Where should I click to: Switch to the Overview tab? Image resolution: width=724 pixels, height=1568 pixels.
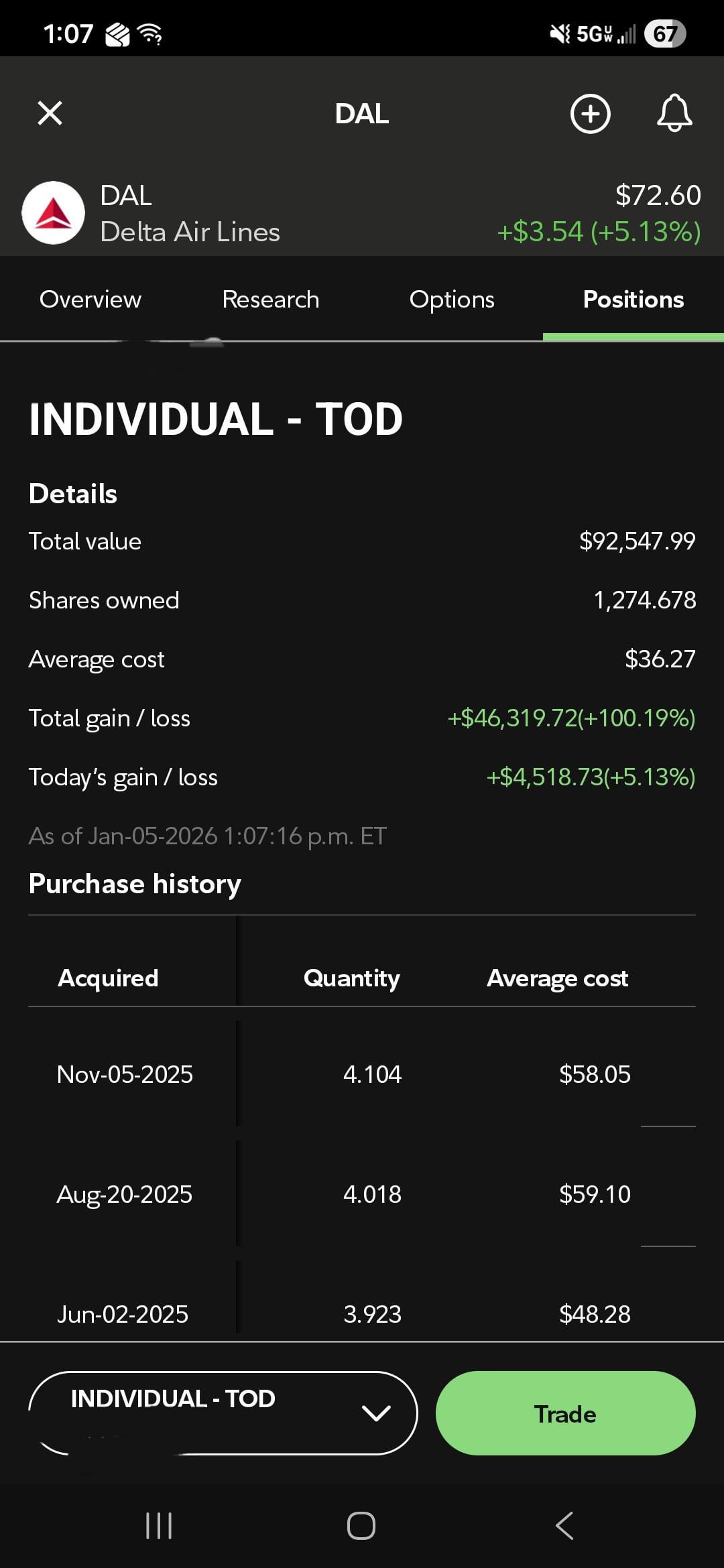[x=90, y=300]
